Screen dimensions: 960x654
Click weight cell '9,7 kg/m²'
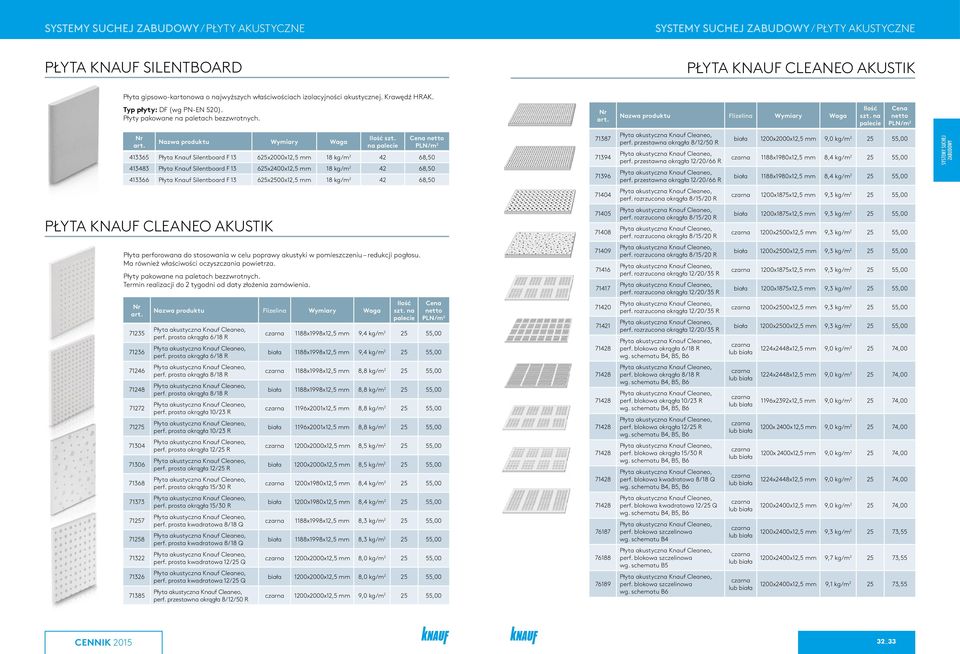coord(838,558)
